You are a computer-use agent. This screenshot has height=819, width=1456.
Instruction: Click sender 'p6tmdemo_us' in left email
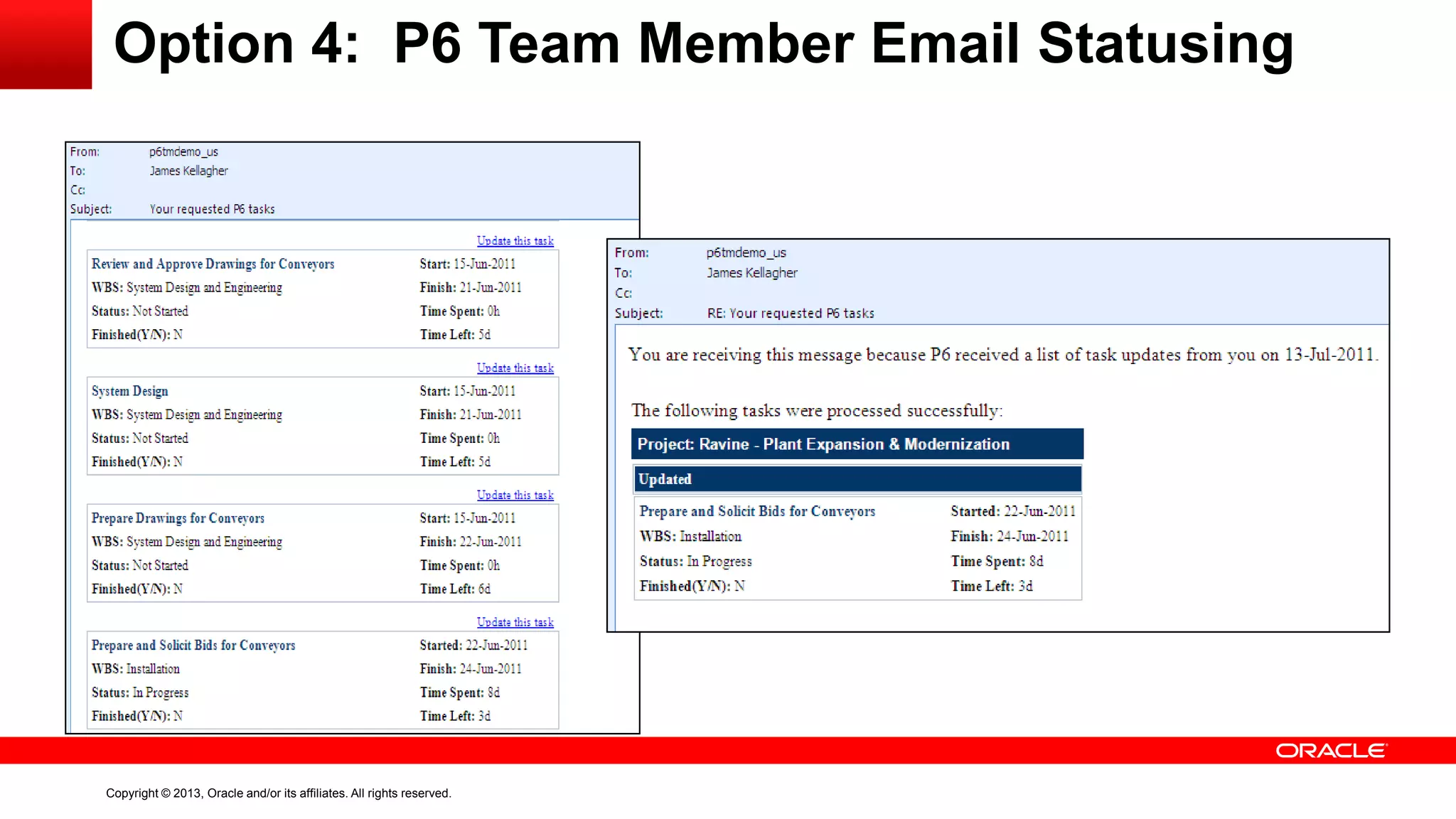tap(183, 152)
